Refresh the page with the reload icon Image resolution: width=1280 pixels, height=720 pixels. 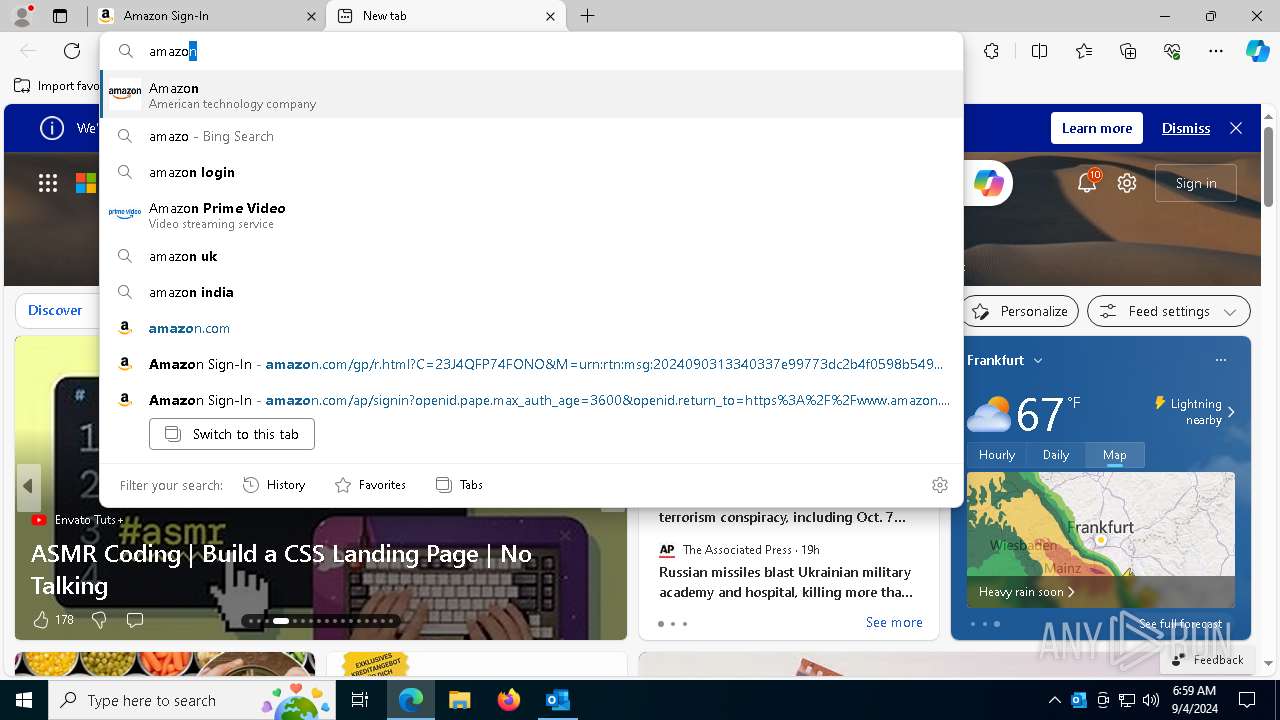(x=72, y=51)
